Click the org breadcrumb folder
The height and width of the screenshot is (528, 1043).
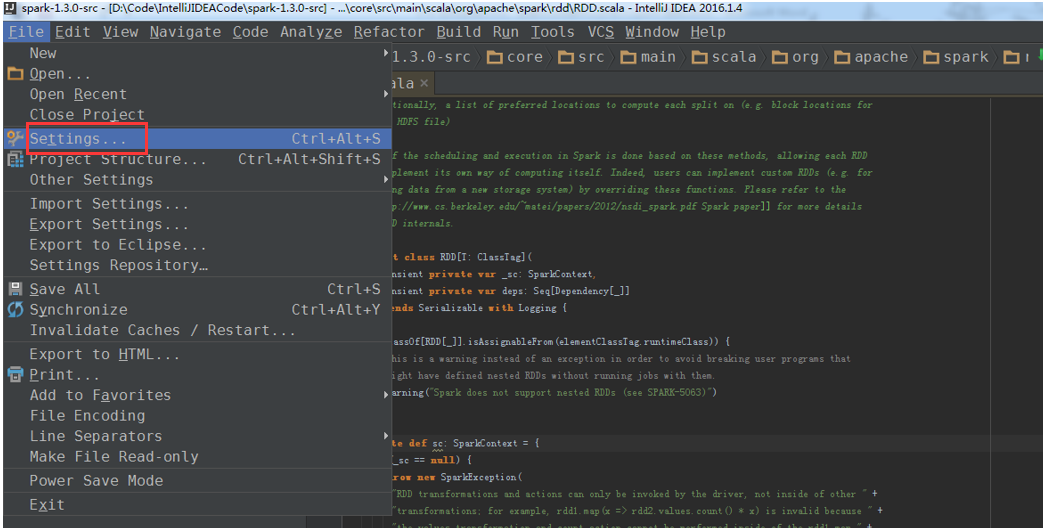(x=796, y=57)
